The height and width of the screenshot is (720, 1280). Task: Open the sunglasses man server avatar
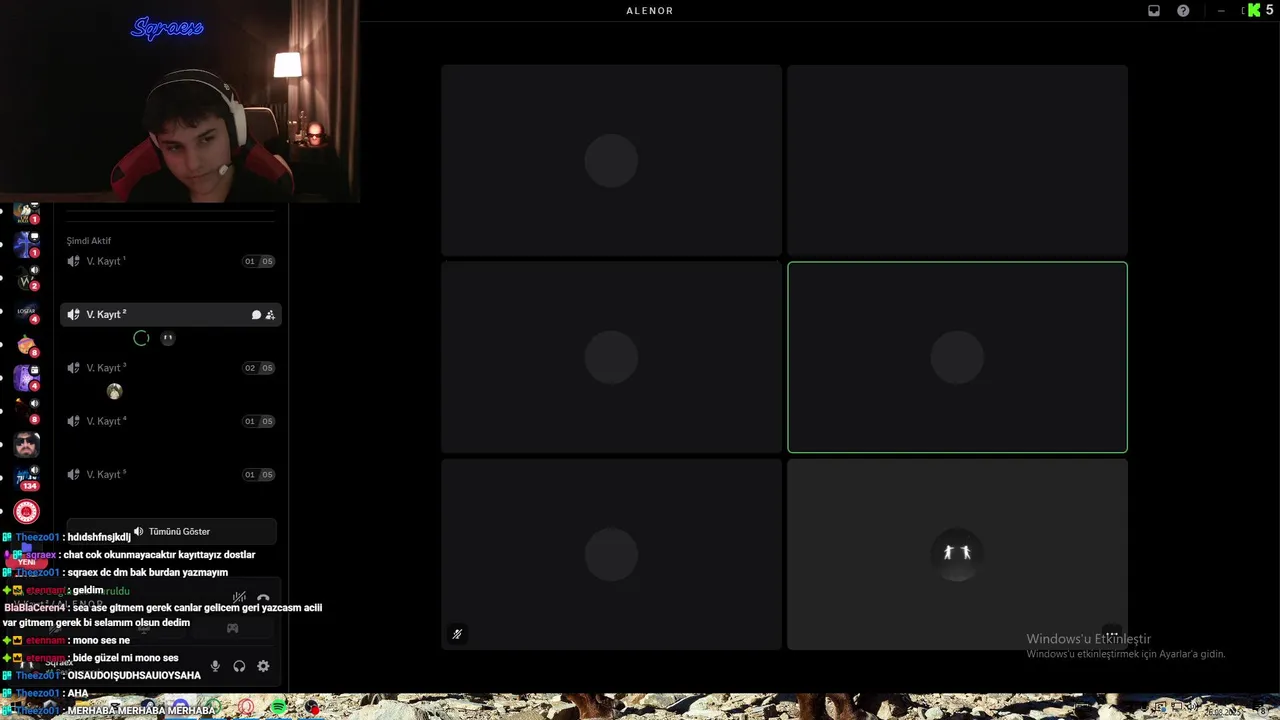click(x=27, y=444)
